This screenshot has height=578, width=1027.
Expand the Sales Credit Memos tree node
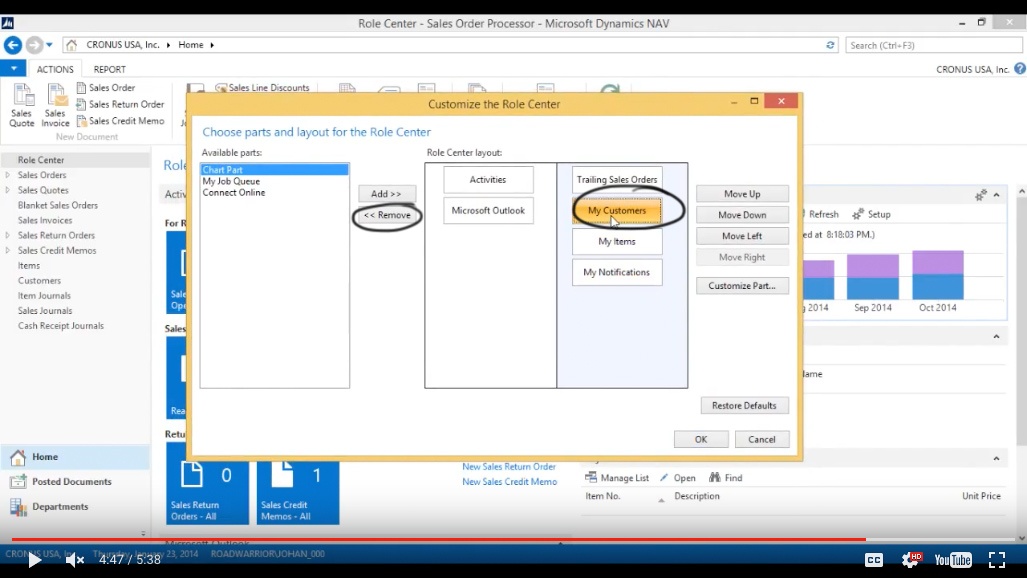8,250
